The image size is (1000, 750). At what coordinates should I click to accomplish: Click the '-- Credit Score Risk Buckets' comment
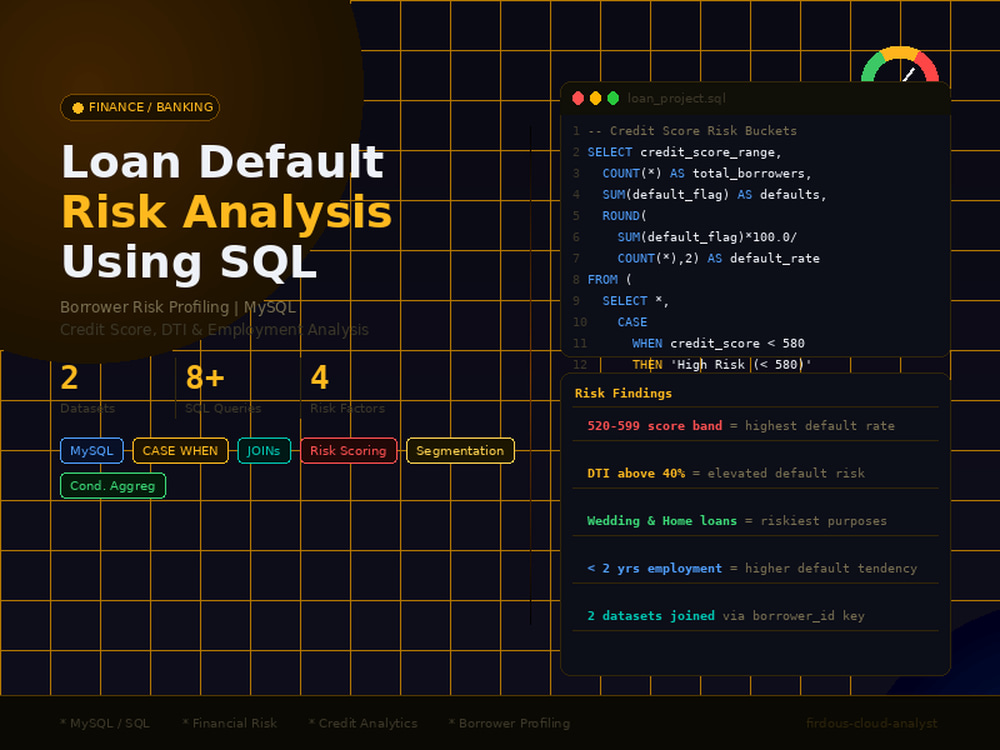point(692,131)
